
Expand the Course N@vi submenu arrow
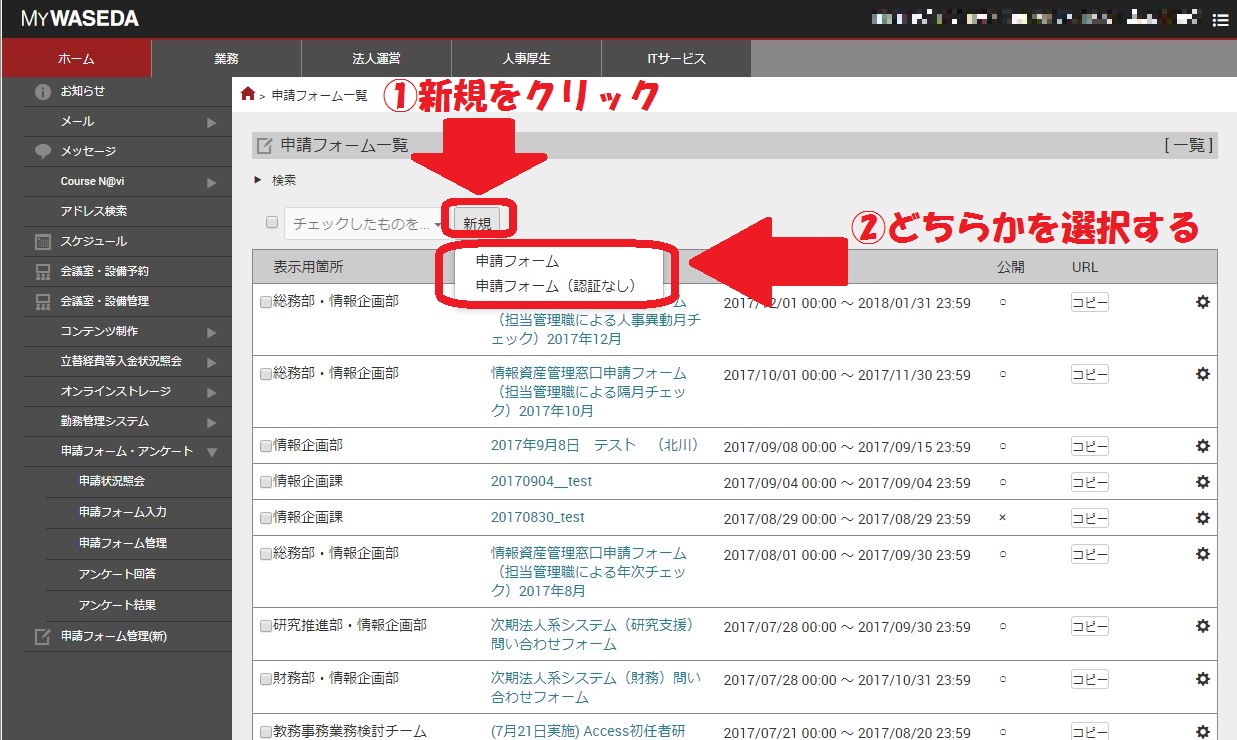[212, 183]
